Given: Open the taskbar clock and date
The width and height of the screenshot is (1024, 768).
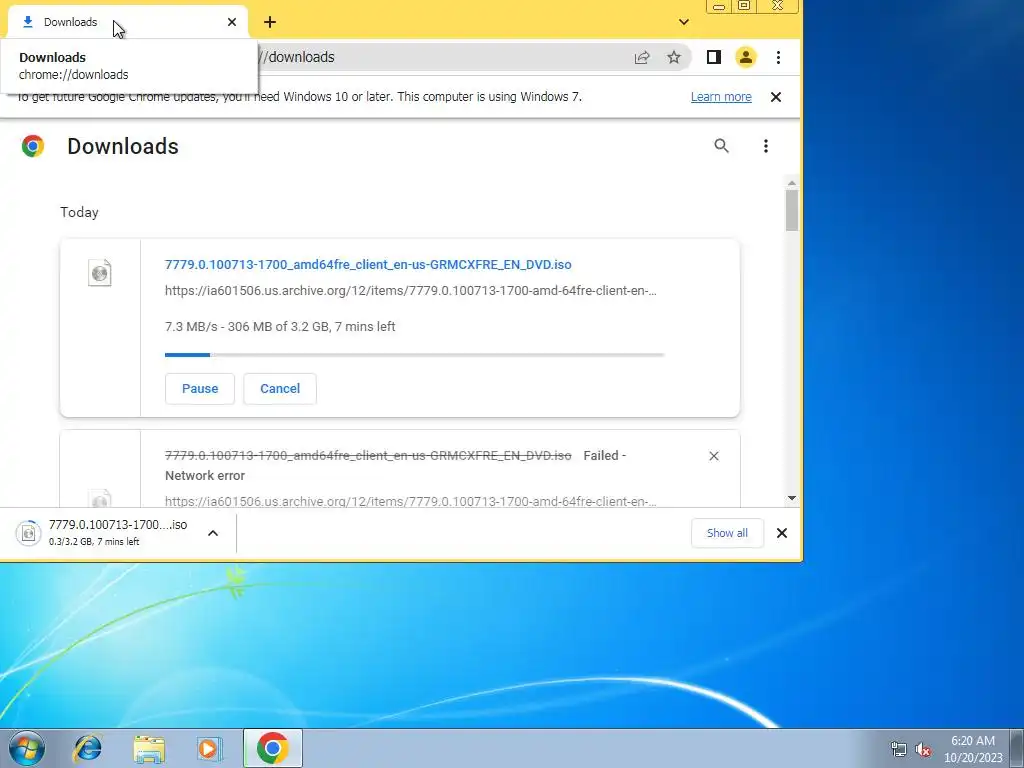Looking at the screenshot, I should point(972,749).
